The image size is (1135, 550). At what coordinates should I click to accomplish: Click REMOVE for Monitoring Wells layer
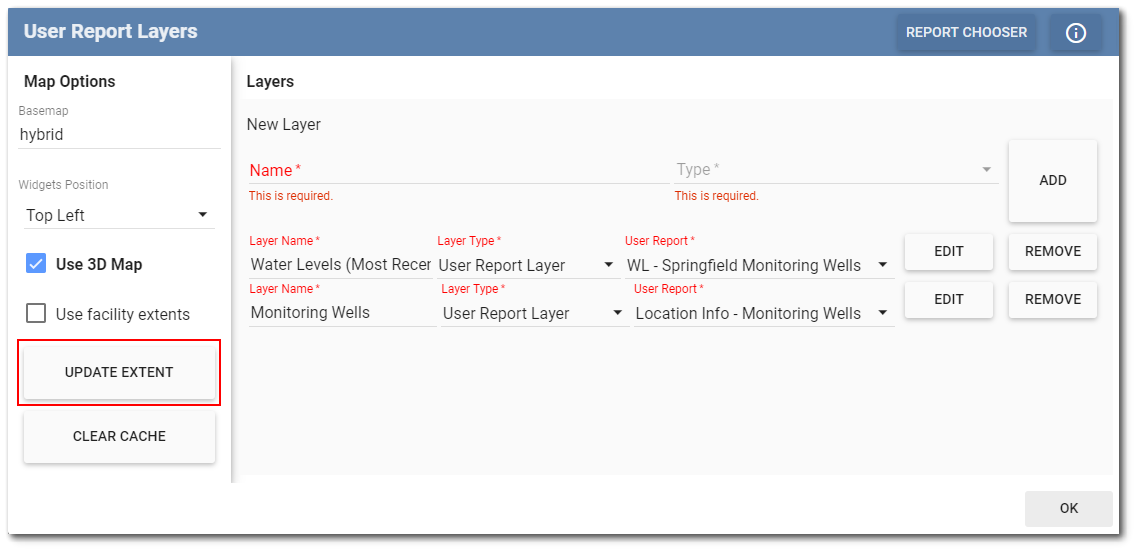[1053, 300]
